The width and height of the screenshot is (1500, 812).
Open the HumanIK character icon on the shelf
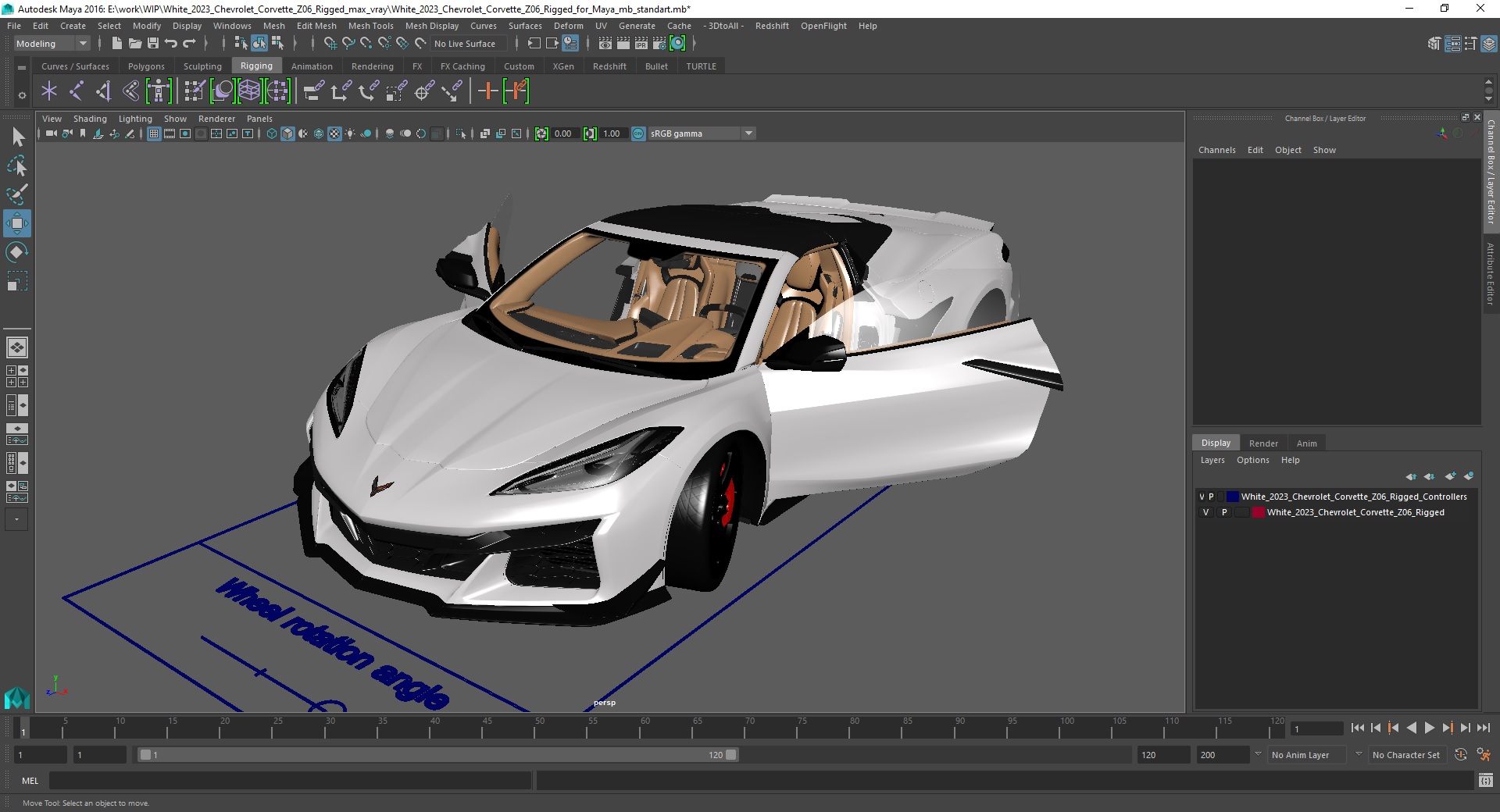[x=159, y=91]
